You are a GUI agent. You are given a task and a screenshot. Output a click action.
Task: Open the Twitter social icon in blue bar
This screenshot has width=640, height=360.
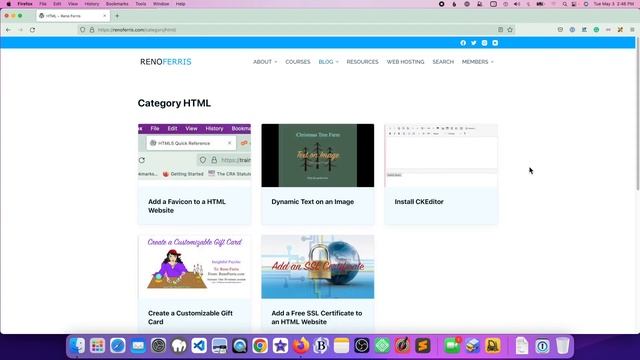click(473, 43)
